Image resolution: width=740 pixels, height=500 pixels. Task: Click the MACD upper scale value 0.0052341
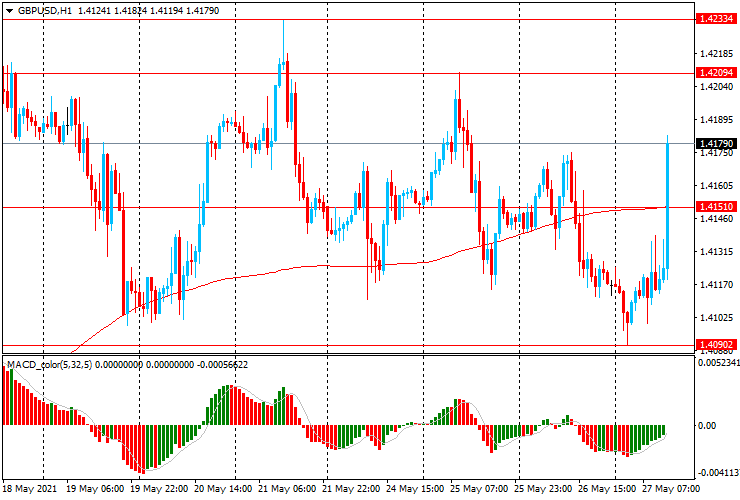718,363
